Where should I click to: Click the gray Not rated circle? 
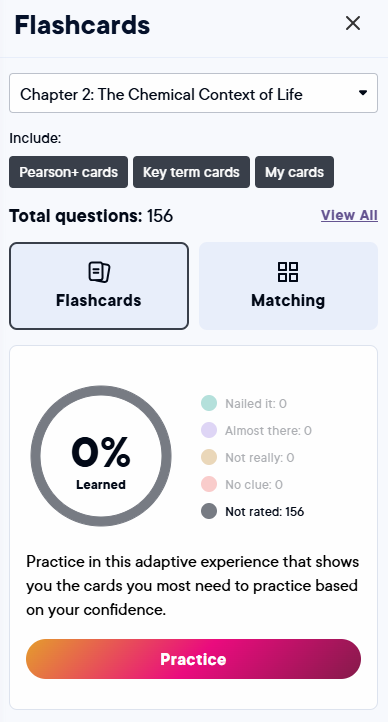pyautogui.click(x=209, y=512)
